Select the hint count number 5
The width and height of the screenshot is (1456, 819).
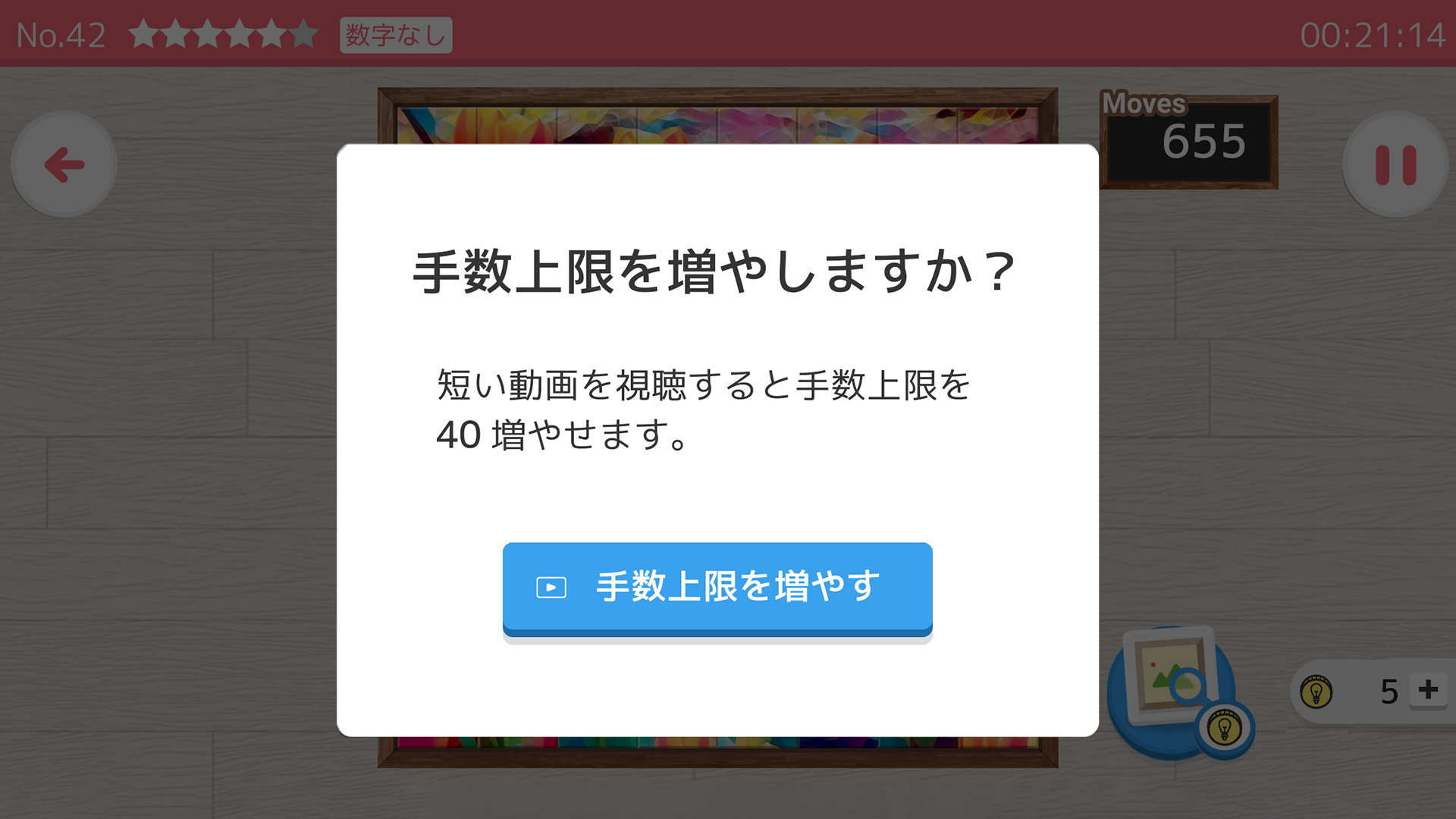(x=1383, y=690)
